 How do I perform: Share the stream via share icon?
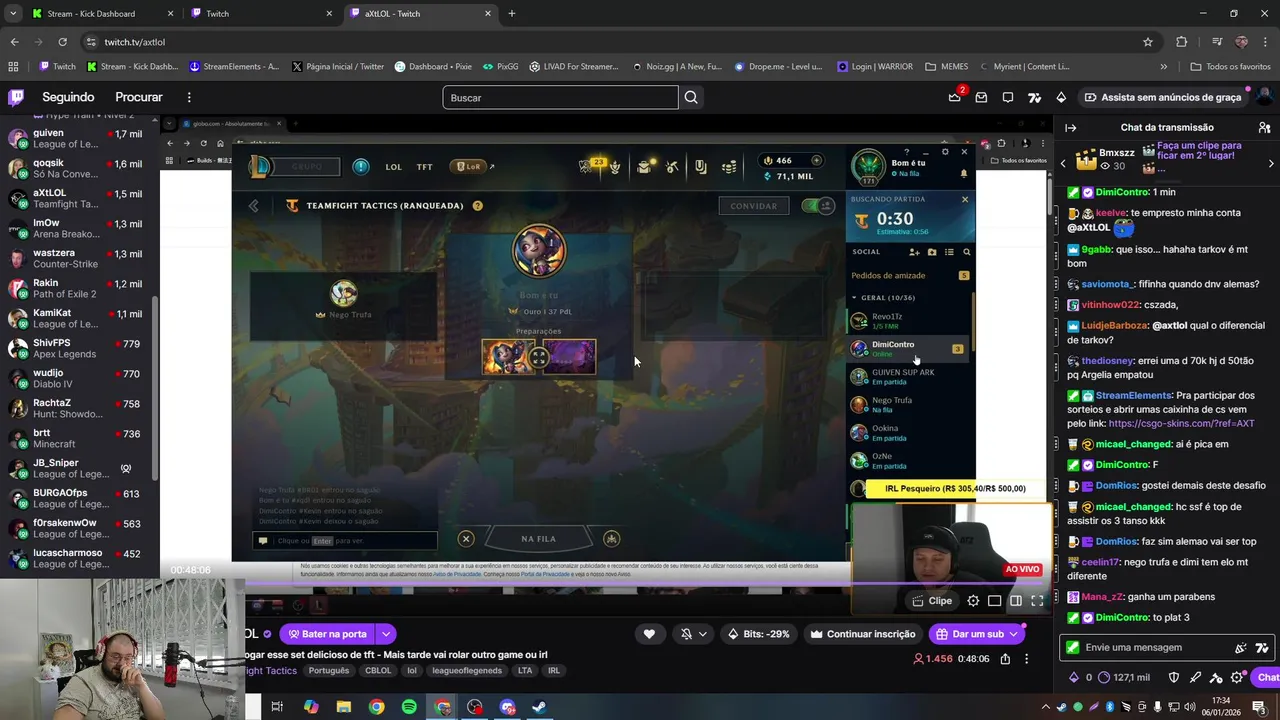coord(1005,659)
